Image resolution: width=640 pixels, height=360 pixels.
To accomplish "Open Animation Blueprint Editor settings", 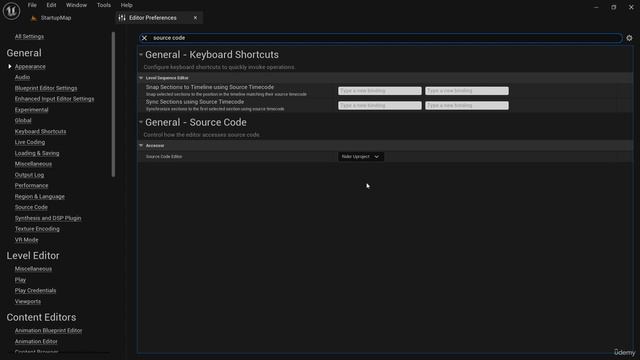I will tap(48, 331).
